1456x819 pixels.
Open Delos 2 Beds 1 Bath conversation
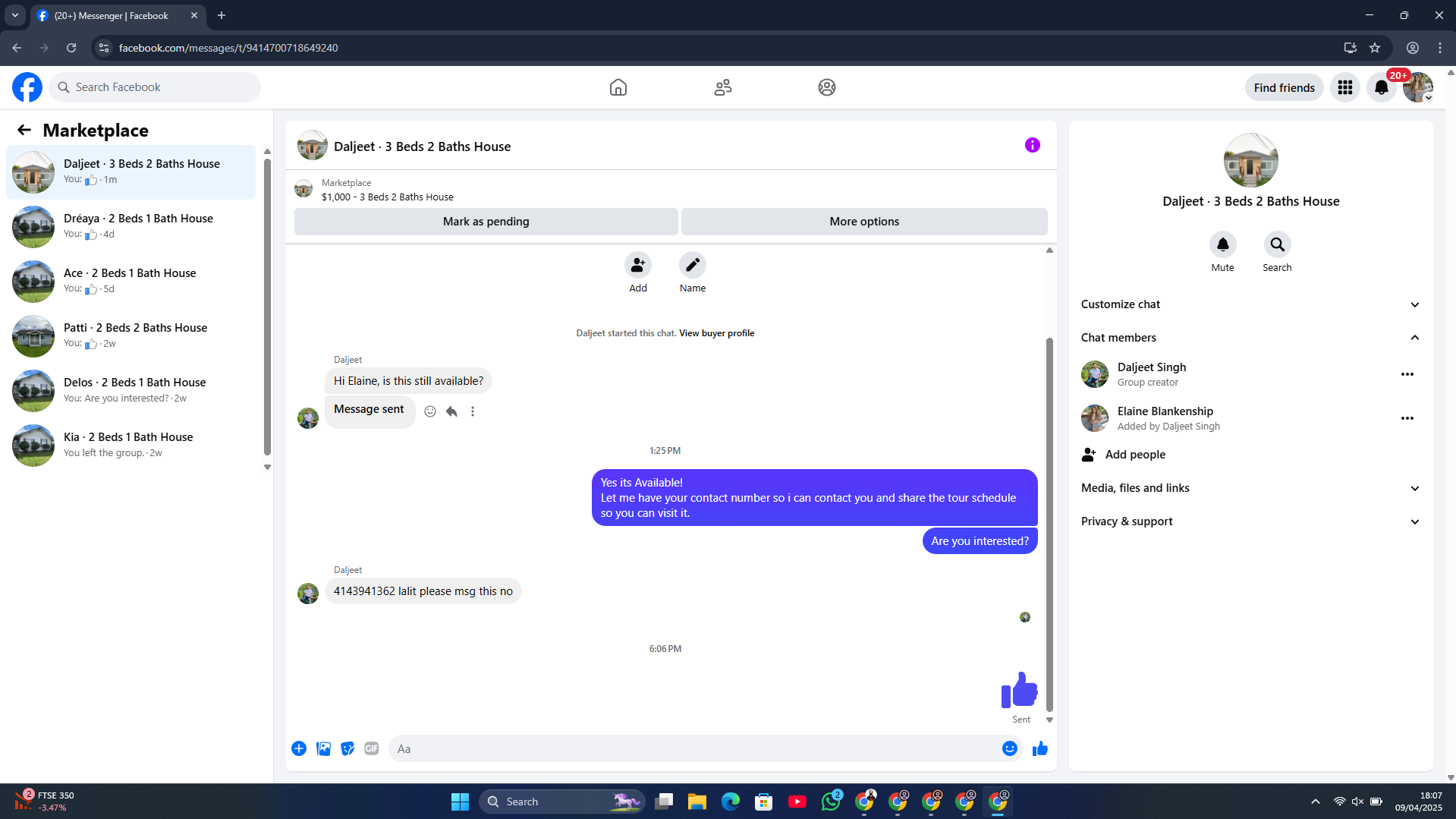pyautogui.click(x=131, y=391)
